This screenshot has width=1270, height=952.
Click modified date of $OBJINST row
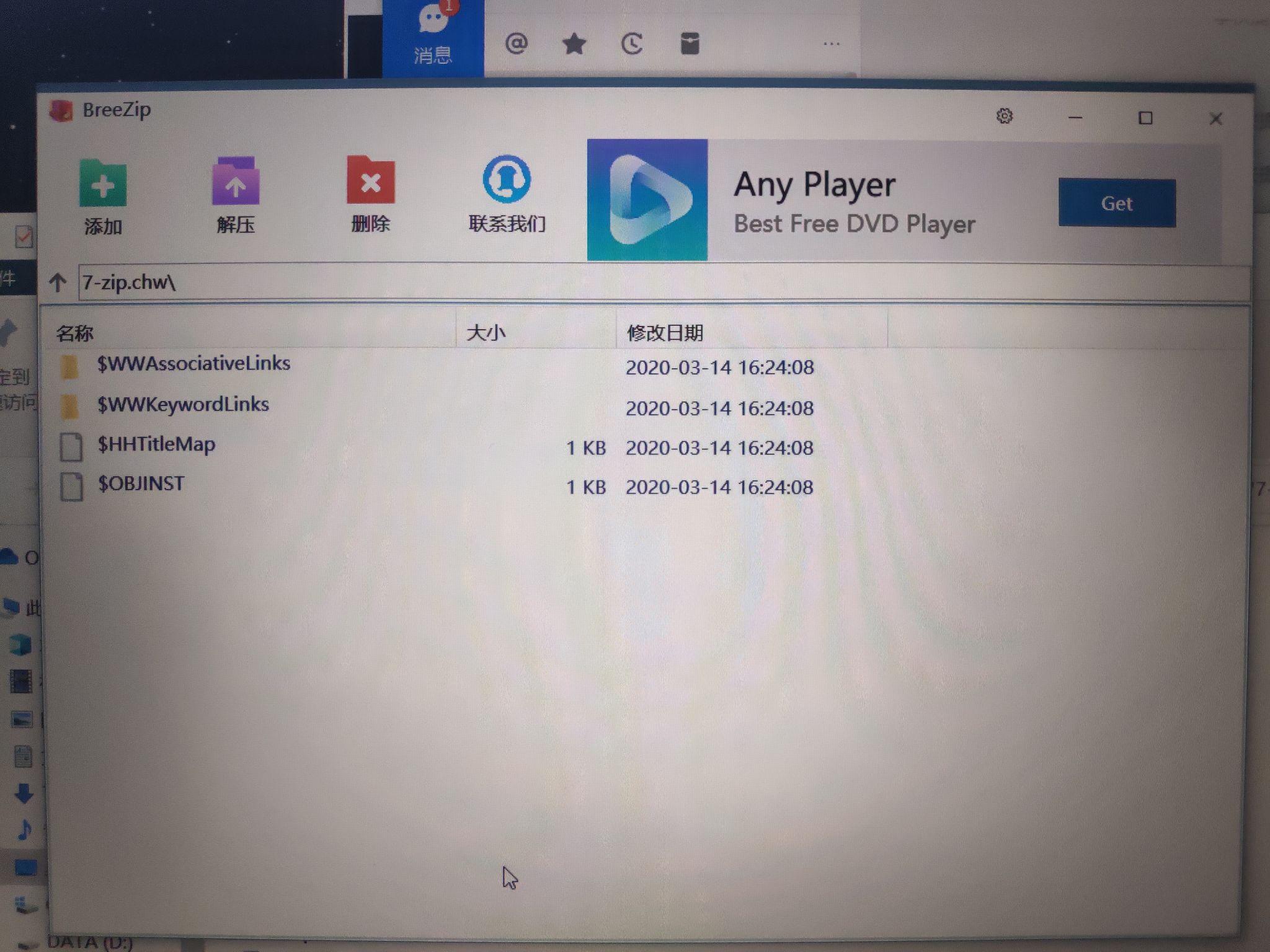tap(719, 487)
